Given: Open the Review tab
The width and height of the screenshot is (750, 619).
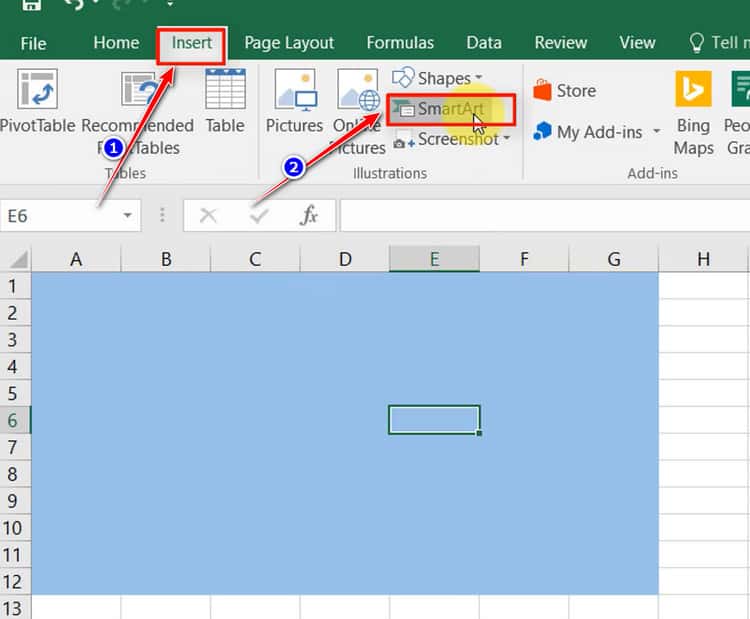Looking at the screenshot, I should pos(561,43).
